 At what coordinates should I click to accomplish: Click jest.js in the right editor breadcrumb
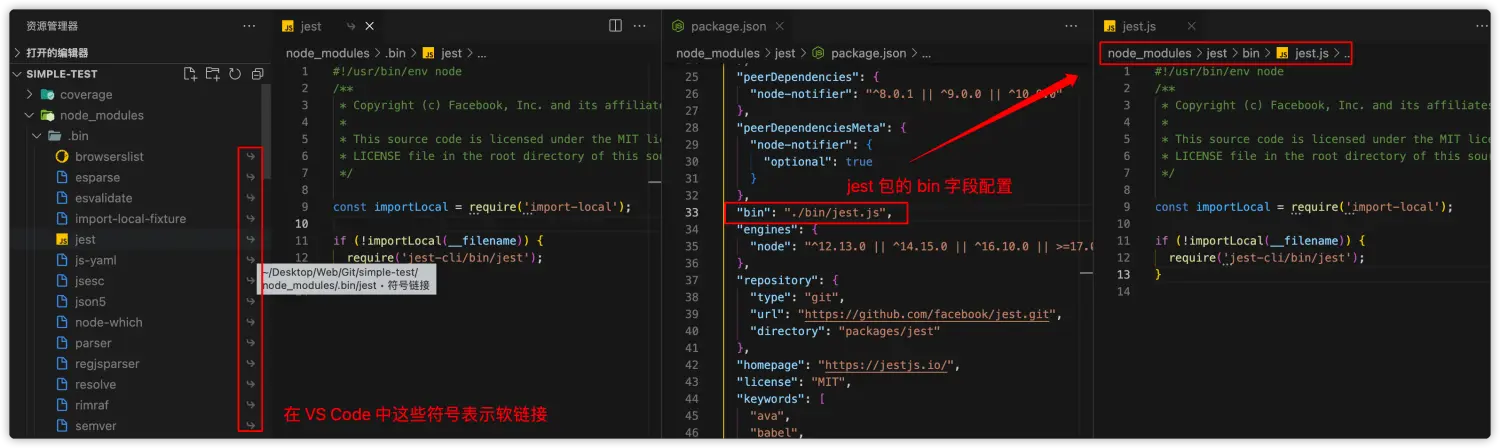1310,53
